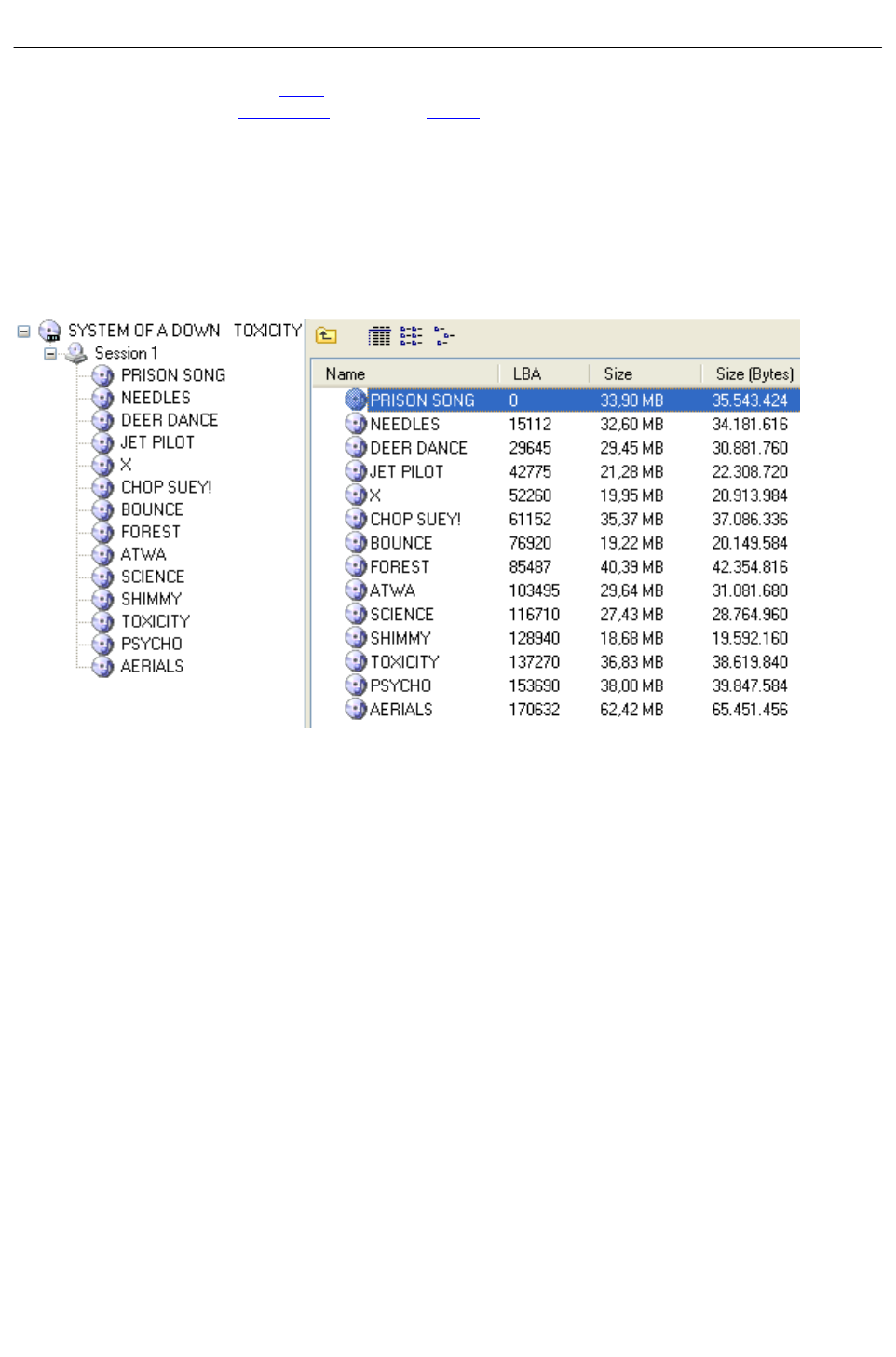This screenshot has height=1357, width=896.
Task: Click the TOXICITY track icon in list
Action: point(356,661)
